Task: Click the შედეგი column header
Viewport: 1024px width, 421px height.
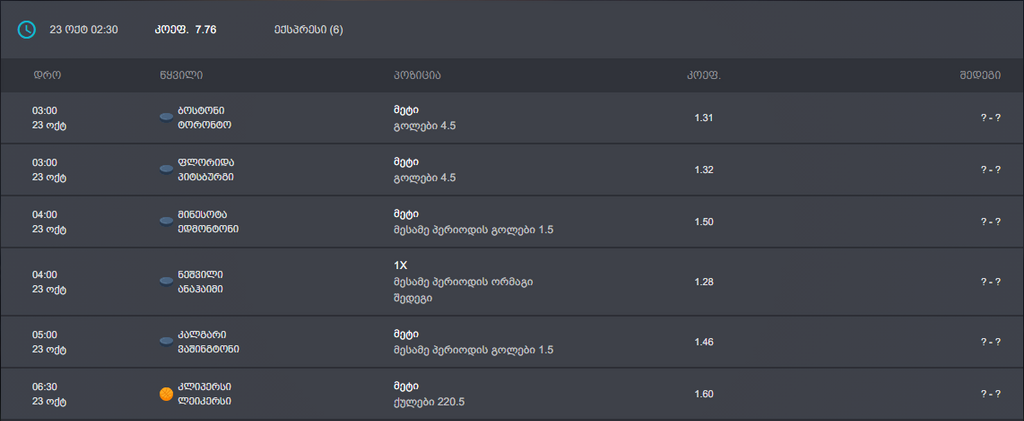Action: tap(981, 75)
